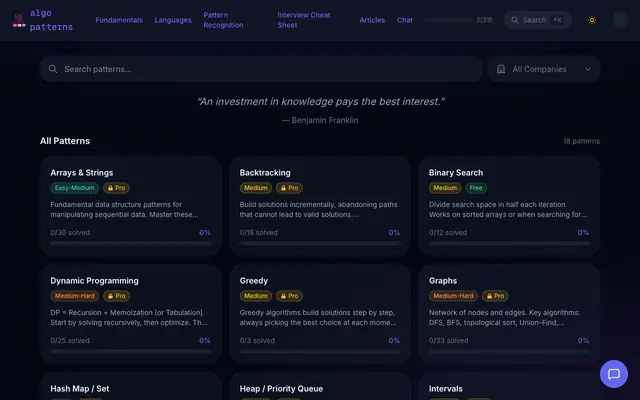Click the investment in knowledge quote
This screenshot has height=400, width=640.
[320, 102]
